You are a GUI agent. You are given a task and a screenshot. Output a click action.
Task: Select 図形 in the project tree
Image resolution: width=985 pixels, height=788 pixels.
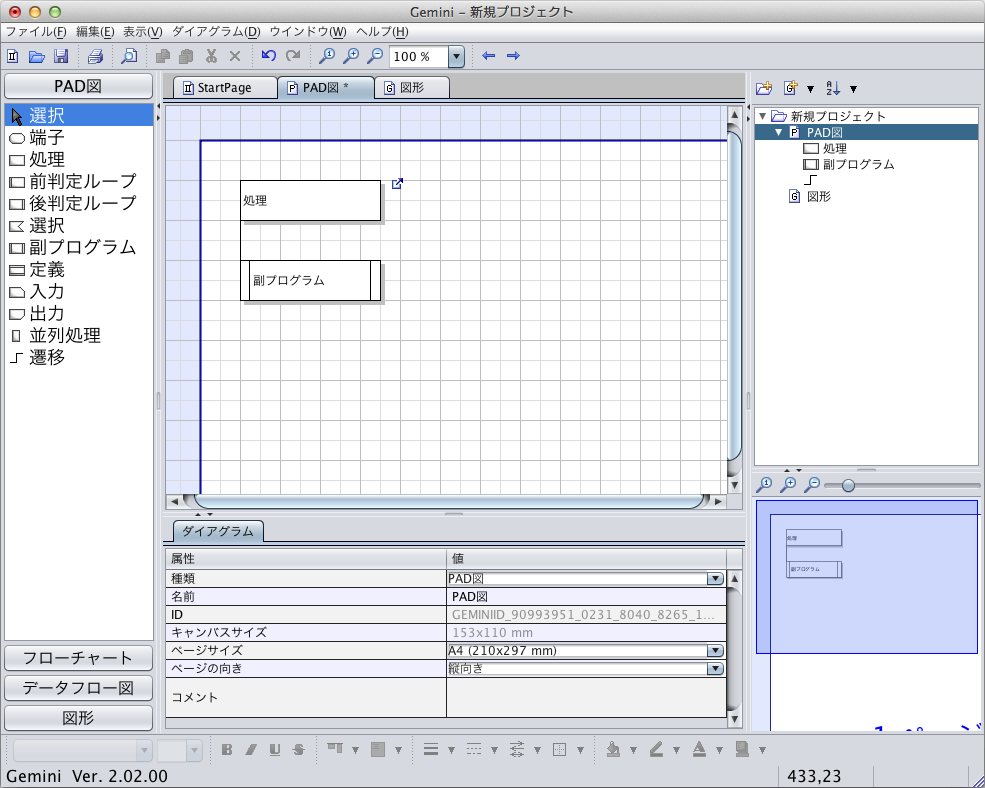click(811, 197)
